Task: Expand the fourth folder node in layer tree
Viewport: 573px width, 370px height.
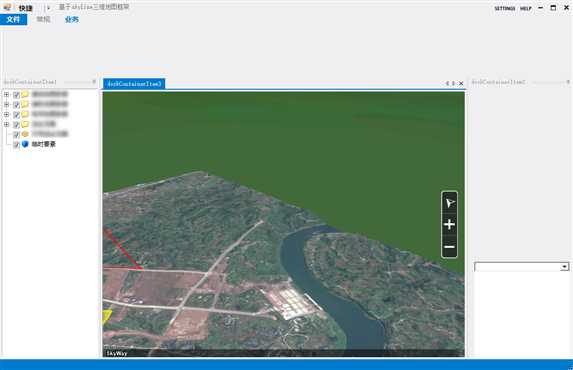Action: point(6,124)
